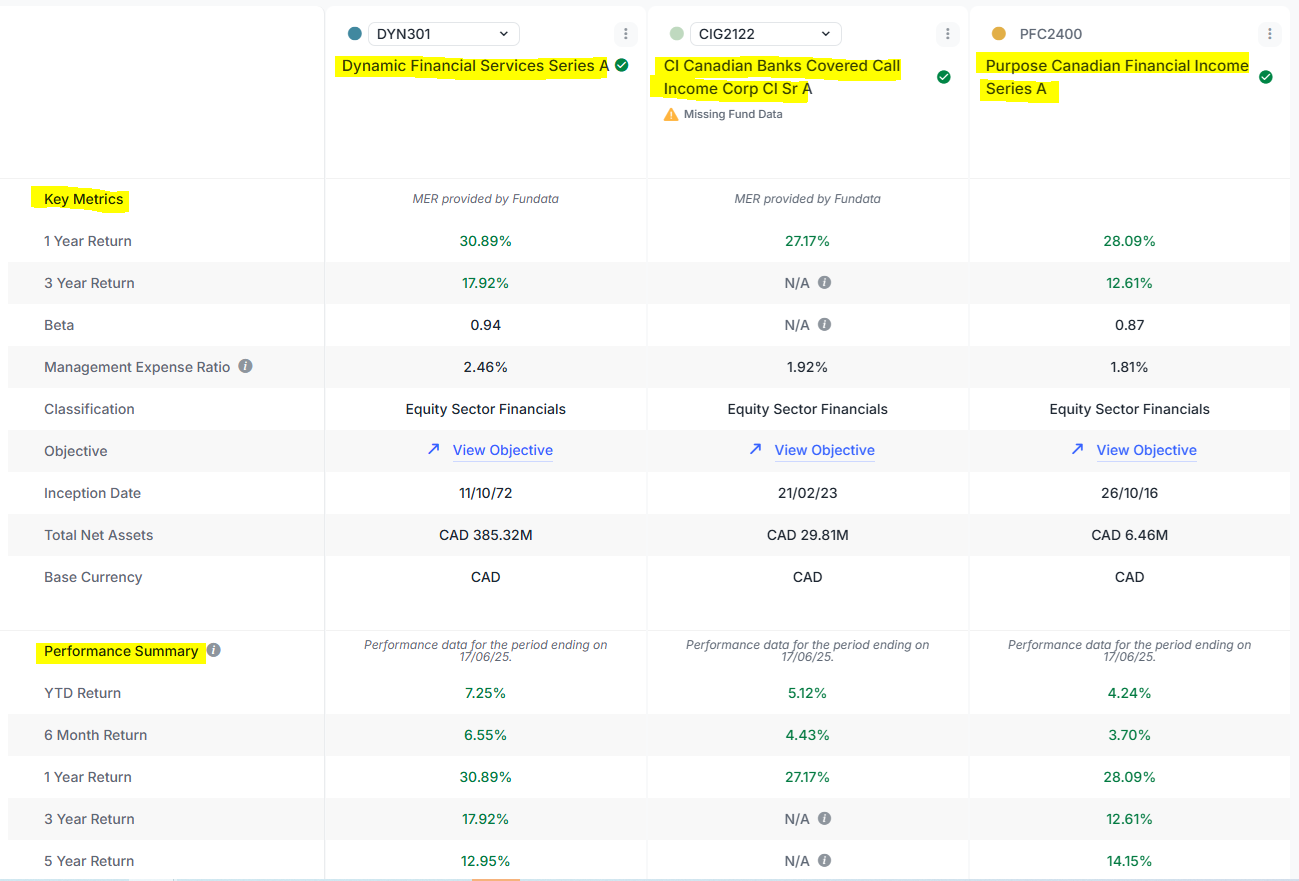Click info icon for CIG2122 Key Metrics 3 Year Return N/A
The height and width of the screenshot is (881, 1299).
(x=824, y=283)
